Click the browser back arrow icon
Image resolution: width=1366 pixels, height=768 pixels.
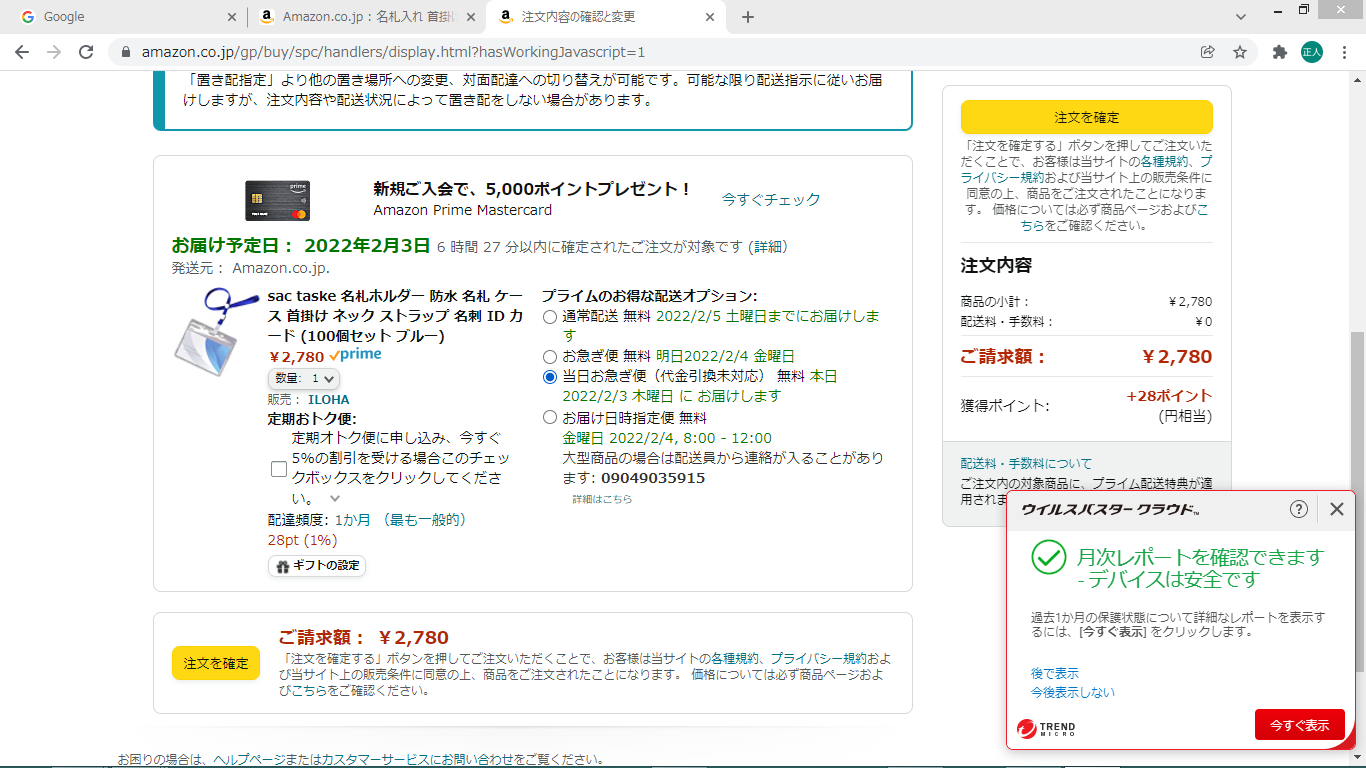22,52
